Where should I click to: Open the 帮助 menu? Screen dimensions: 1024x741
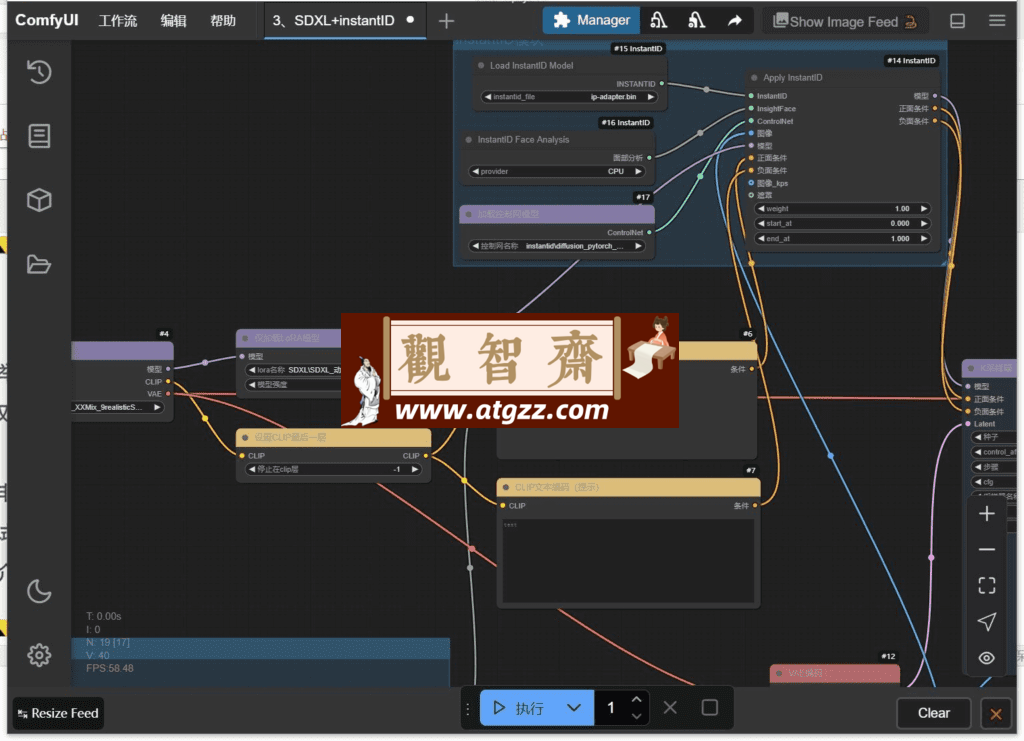223,21
